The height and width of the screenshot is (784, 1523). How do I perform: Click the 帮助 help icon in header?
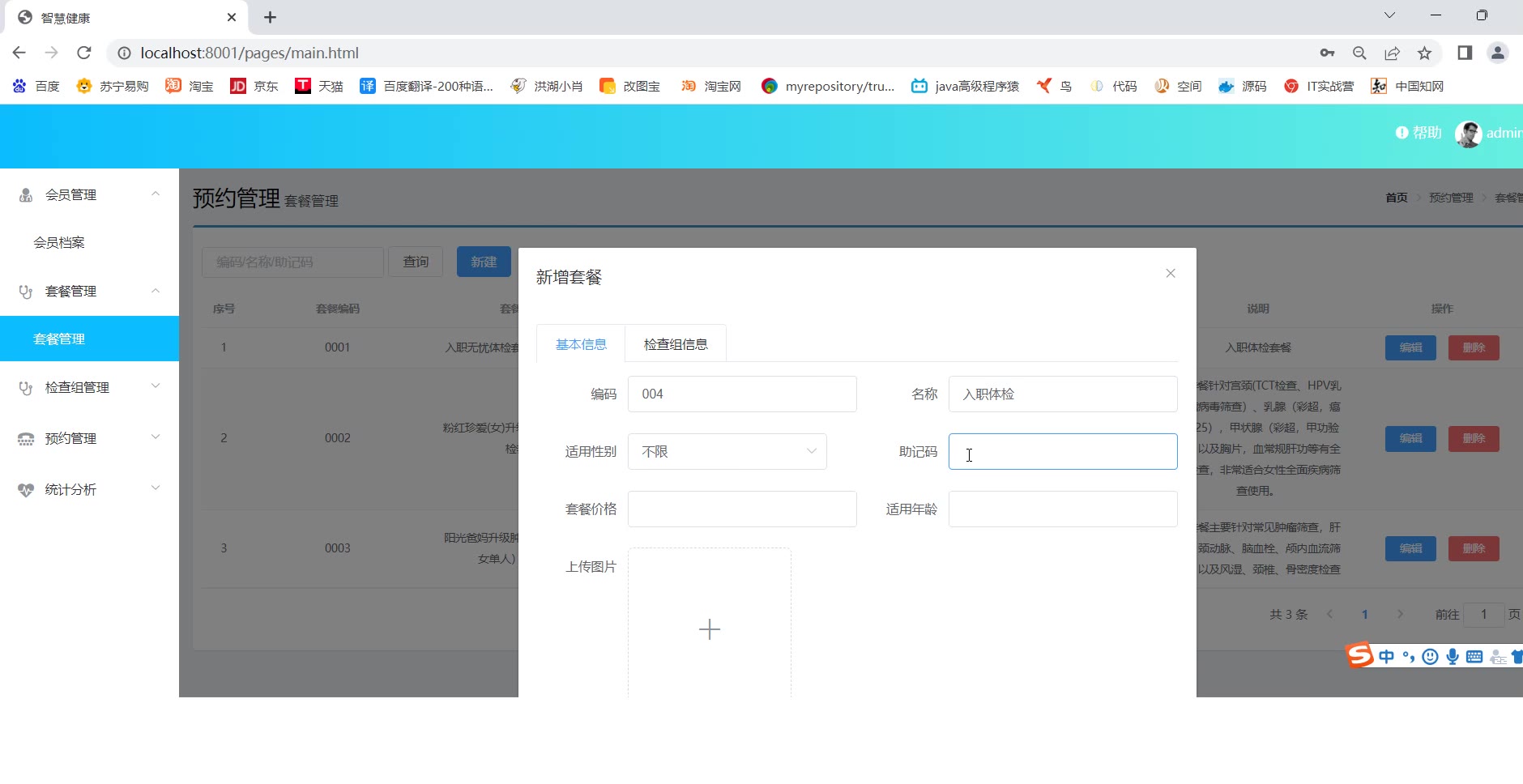click(1401, 133)
